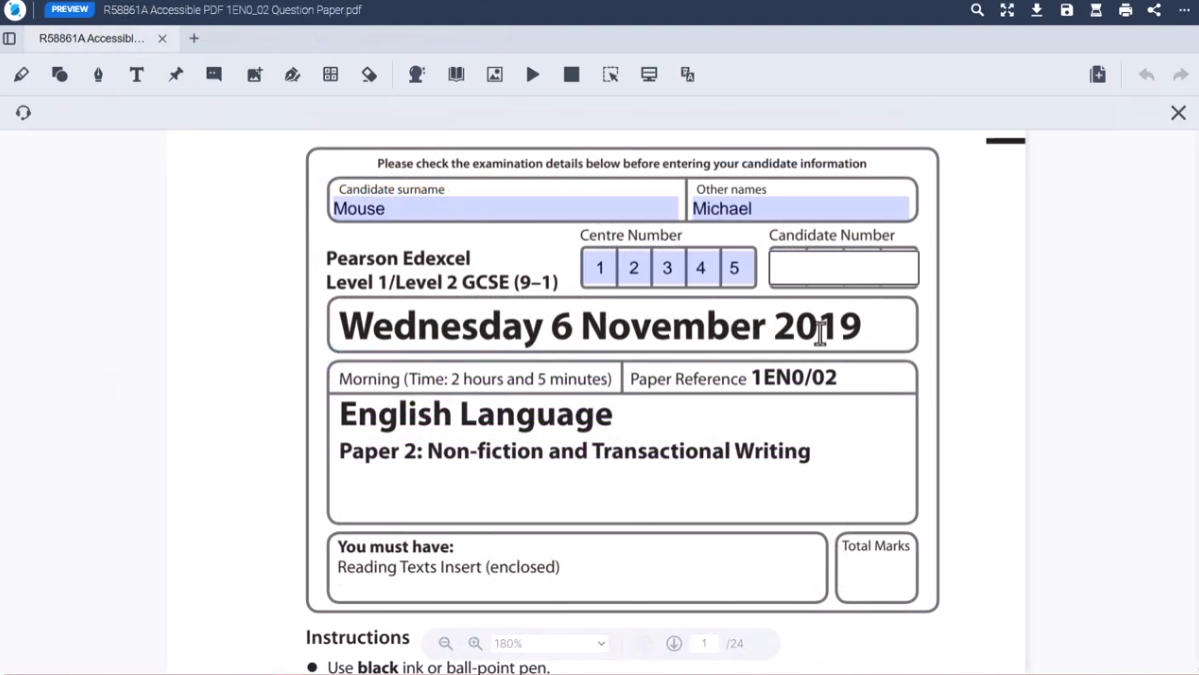Select the eraser tool
This screenshot has height=675, width=1199.
369,74
